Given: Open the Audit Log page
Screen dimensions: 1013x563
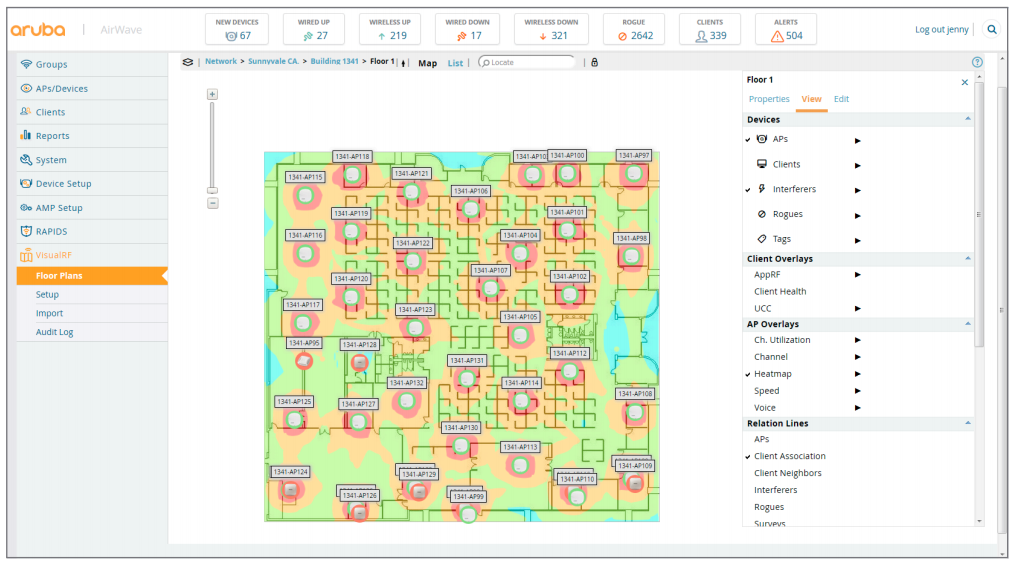Looking at the screenshot, I should [54, 332].
